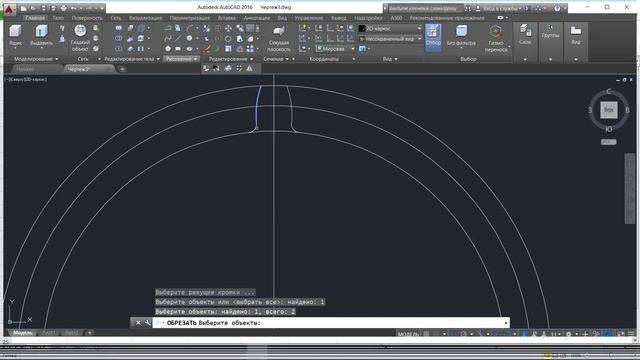This screenshot has width=640, height=360.
Task: Click the print icon in quick access toolbar
Action: tap(63, 8)
